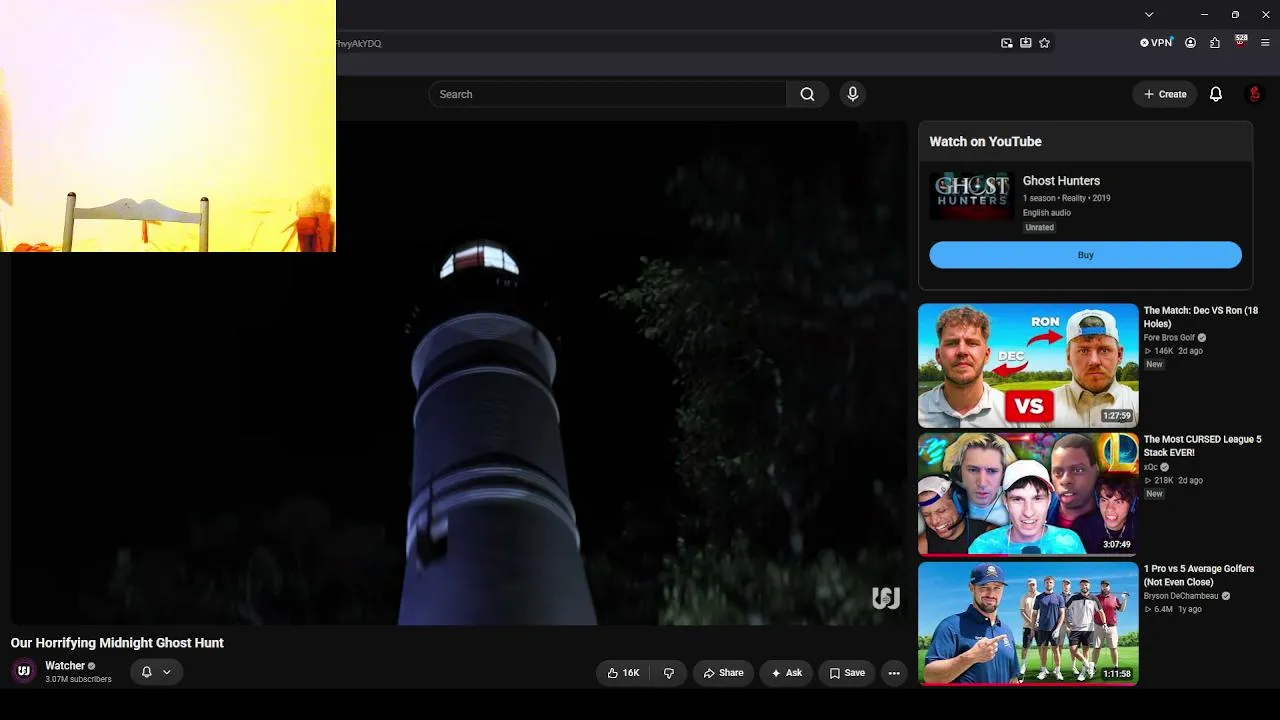Click the 'Watch on YouTube' heading

tap(985, 142)
